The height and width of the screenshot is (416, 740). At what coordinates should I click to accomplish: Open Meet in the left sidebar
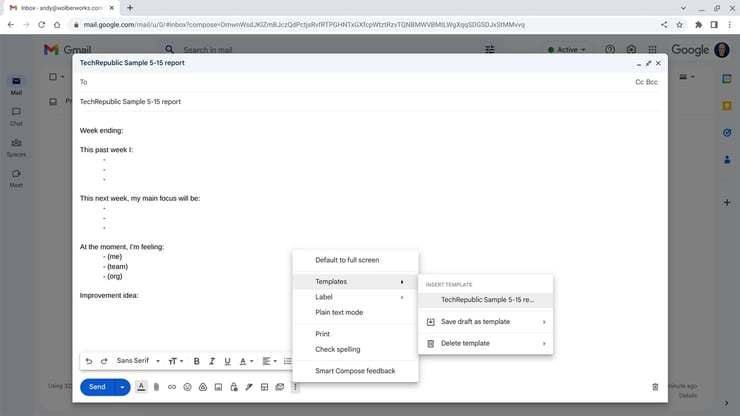(x=16, y=178)
